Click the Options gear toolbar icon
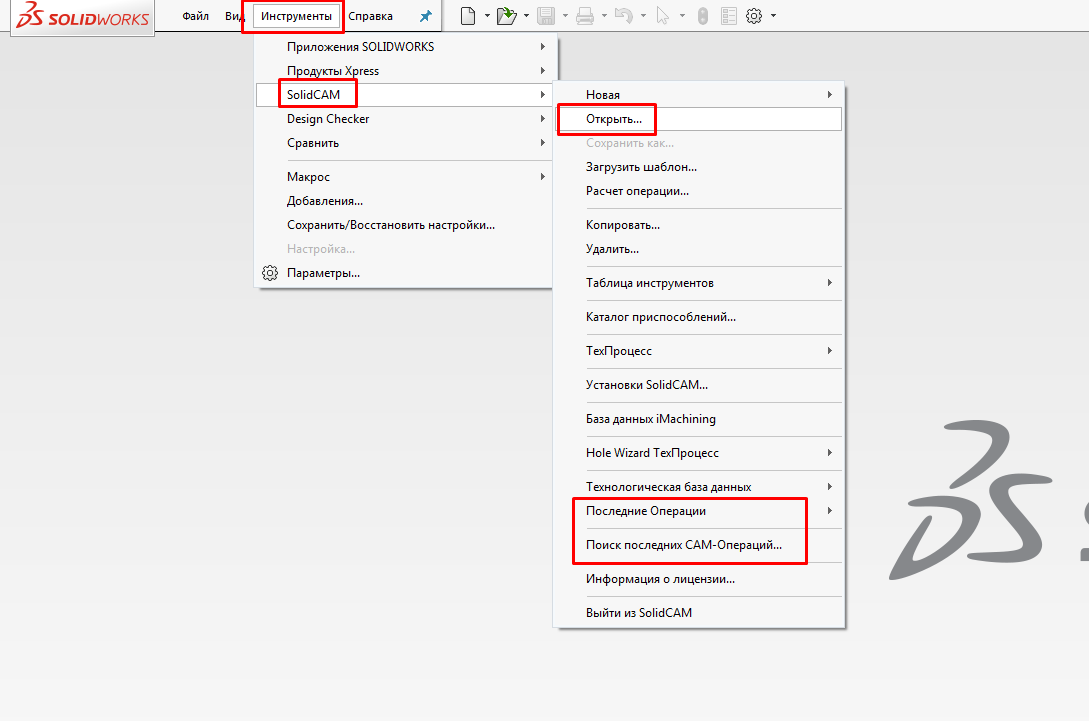 754,15
